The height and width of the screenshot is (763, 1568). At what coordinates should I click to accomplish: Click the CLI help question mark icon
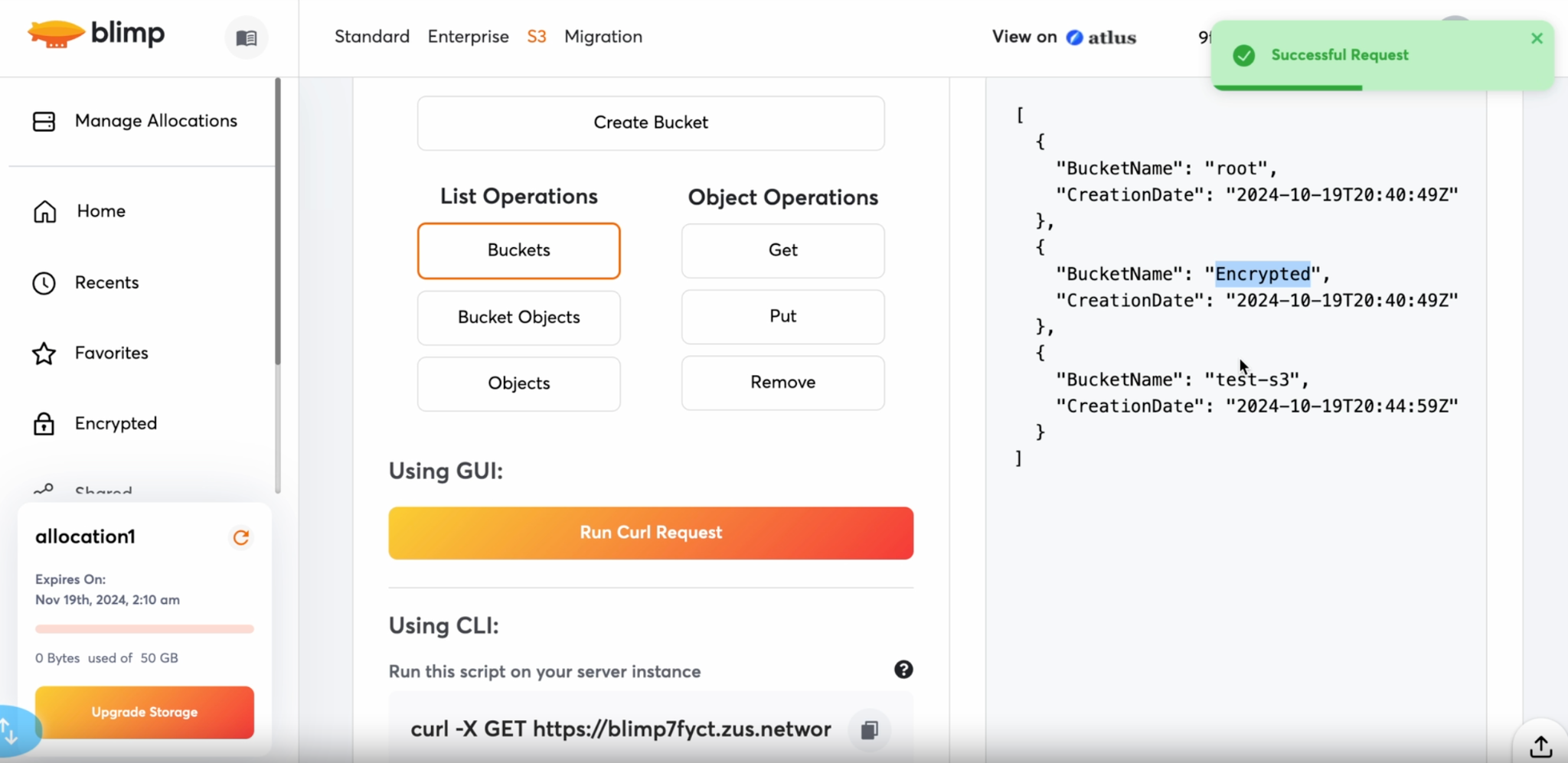(x=903, y=670)
